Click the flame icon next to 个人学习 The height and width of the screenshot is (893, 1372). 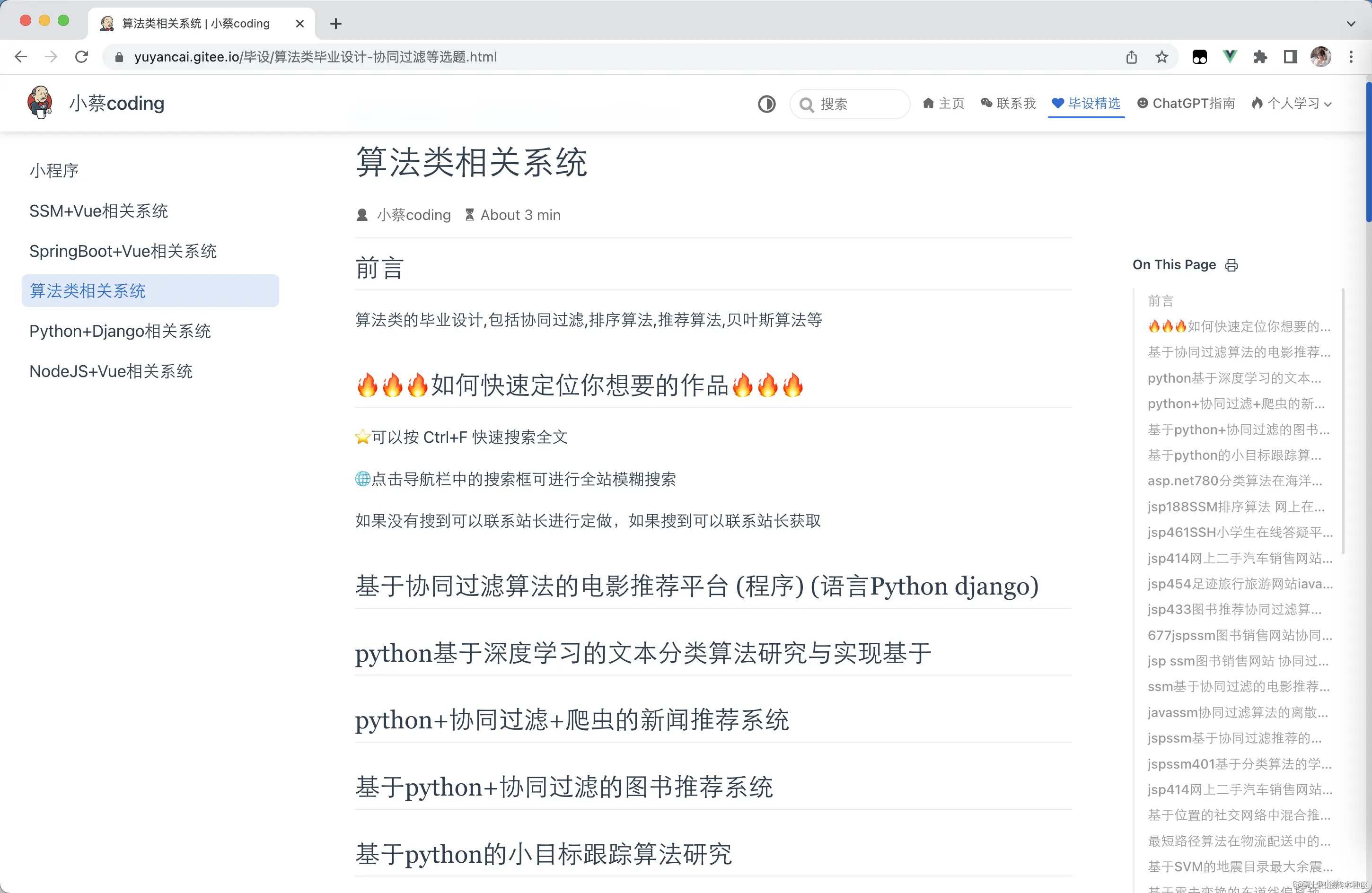1258,103
